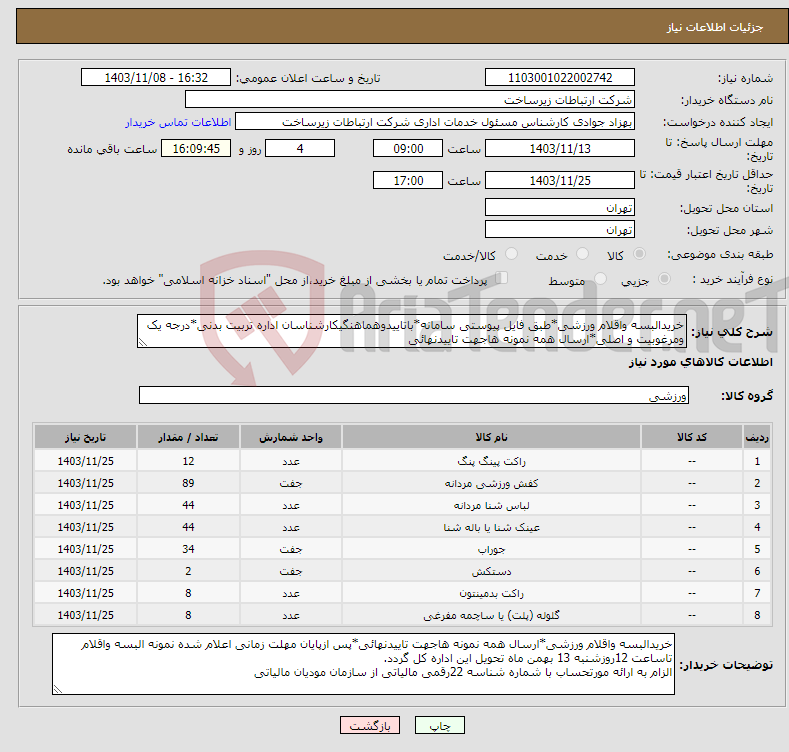Screen dimensions: 789x752
Task: Click item name دستکش
Action: [491, 571]
